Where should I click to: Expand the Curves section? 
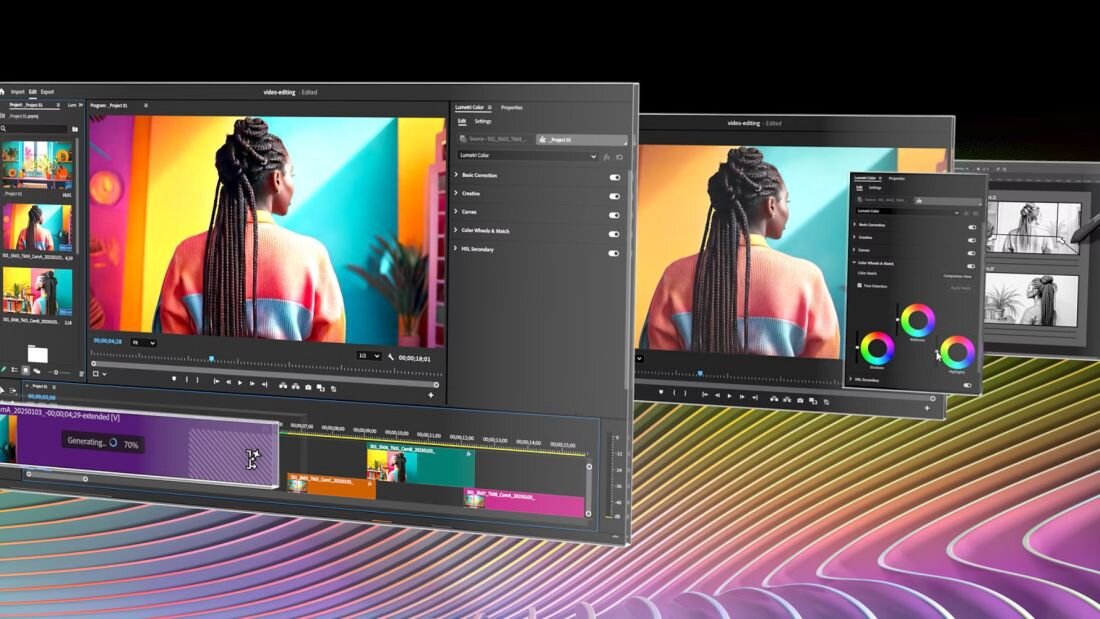[457, 211]
